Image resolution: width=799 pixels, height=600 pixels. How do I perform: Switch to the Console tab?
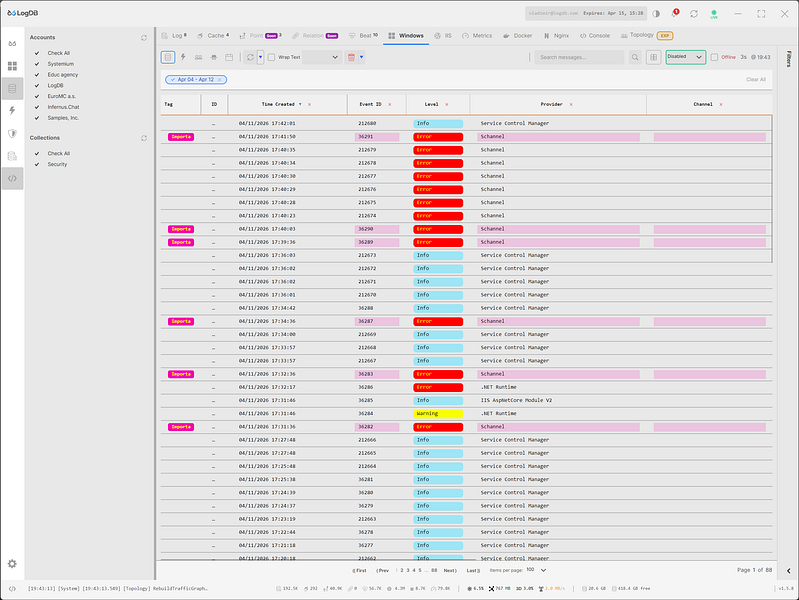pyautogui.click(x=595, y=36)
